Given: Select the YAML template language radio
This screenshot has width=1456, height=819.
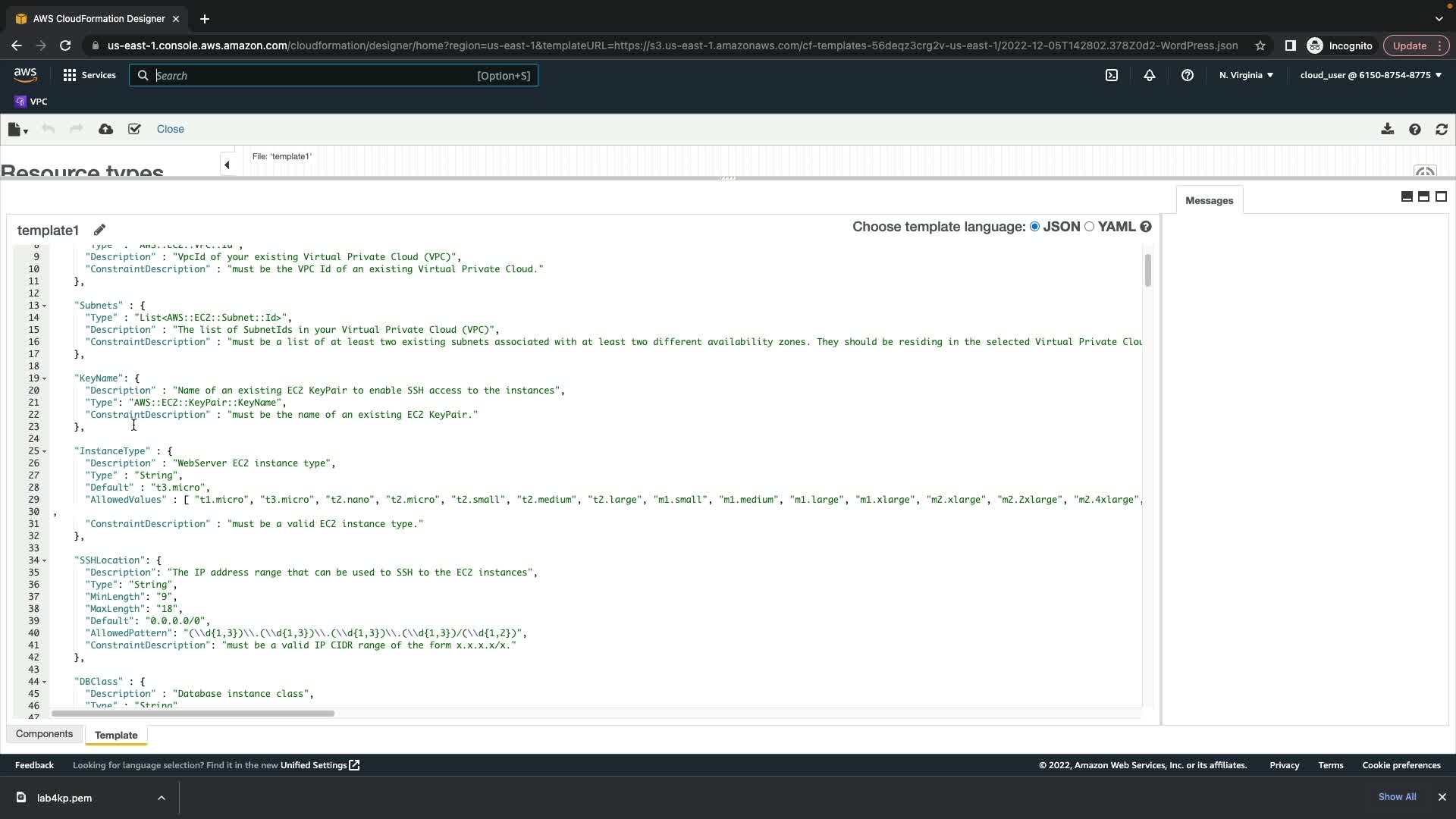Looking at the screenshot, I should coord(1089,227).
